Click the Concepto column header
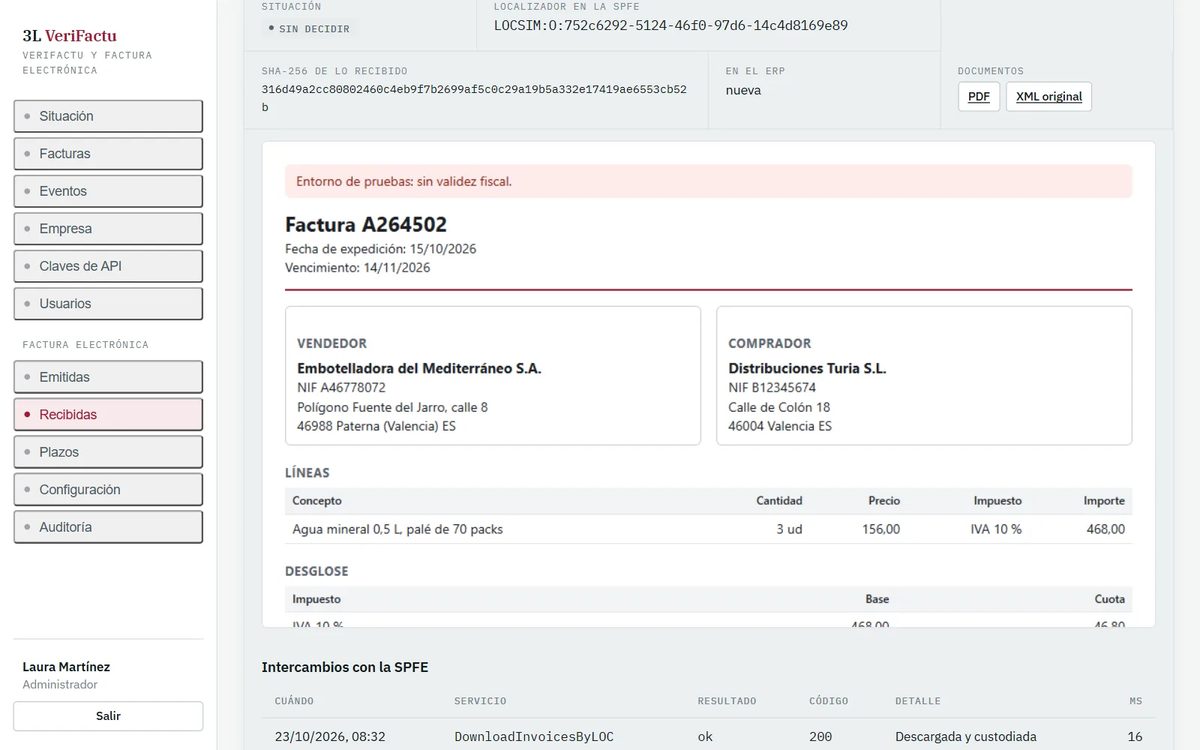Screen dimensions: 1200x750 coord(317,501)
